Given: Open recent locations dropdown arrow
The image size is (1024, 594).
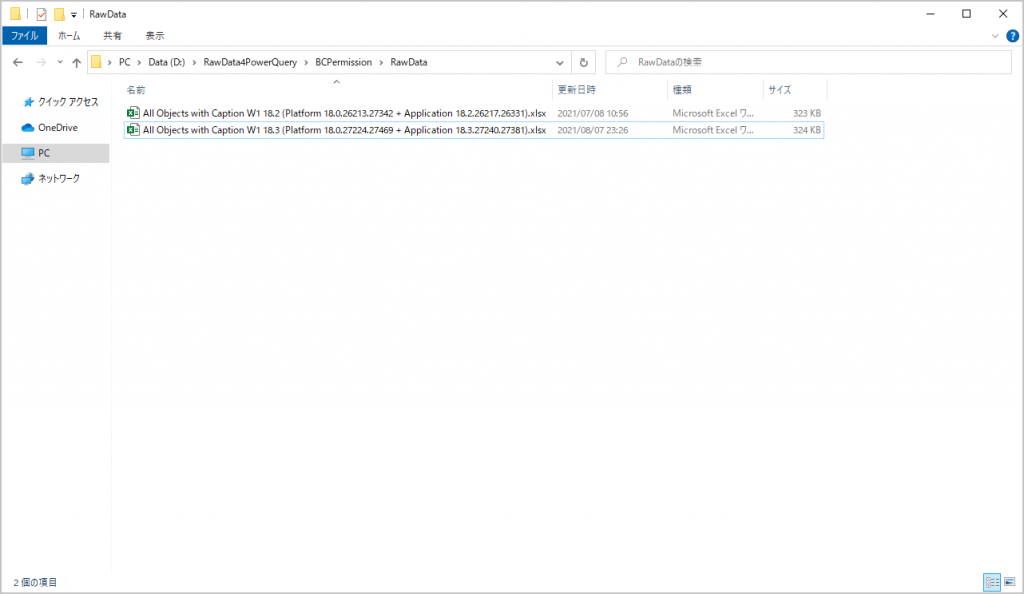Looking at the screenshot, I should pyautogui.click(x=59, y=62).
